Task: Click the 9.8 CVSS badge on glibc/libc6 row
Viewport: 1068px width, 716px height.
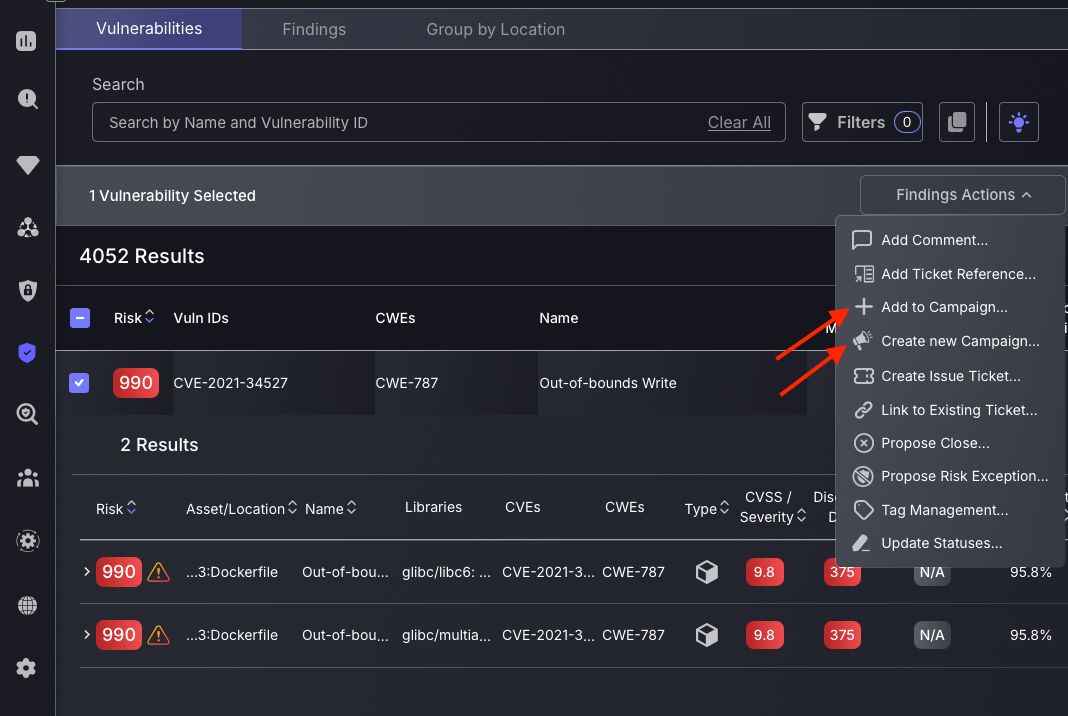Action: click(x=764, y=572)
